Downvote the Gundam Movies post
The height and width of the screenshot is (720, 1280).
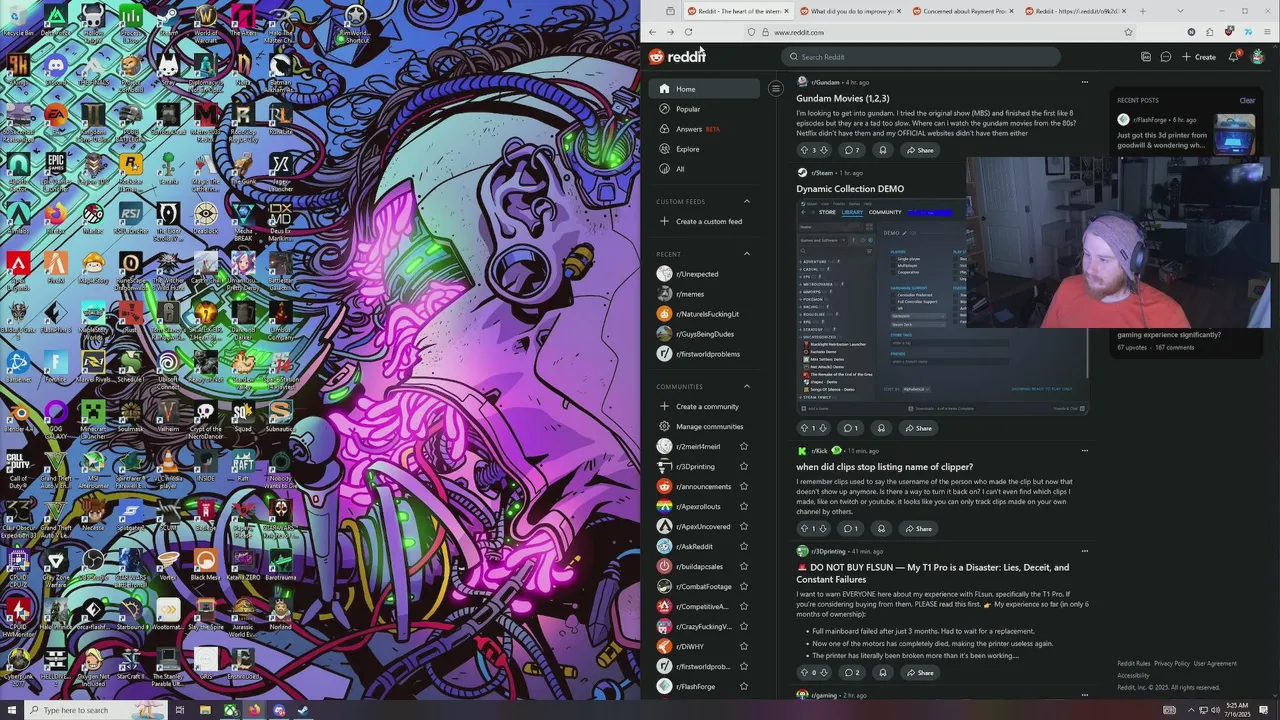click(x=823, y=150)
